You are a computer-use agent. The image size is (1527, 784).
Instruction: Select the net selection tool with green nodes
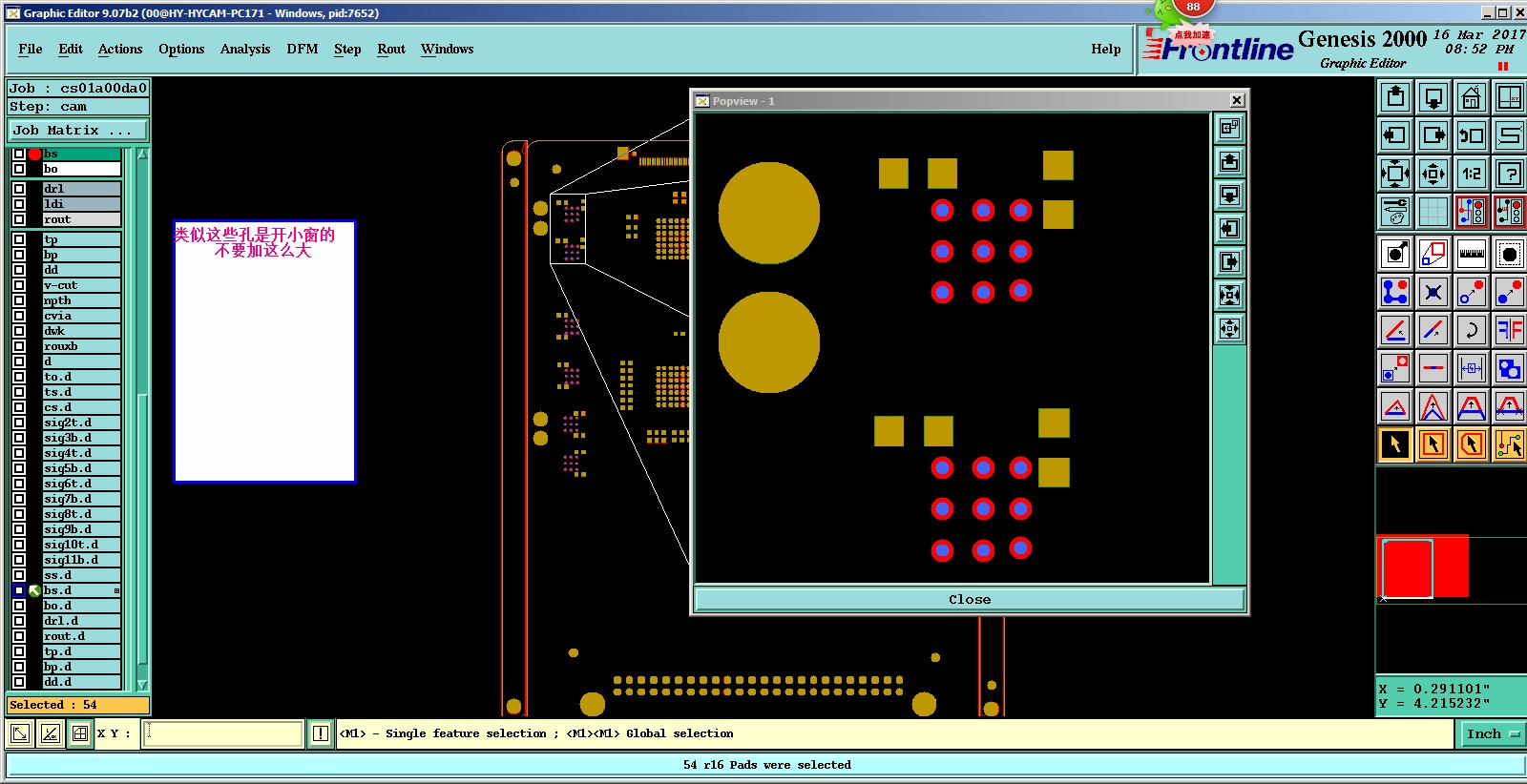1510,444
